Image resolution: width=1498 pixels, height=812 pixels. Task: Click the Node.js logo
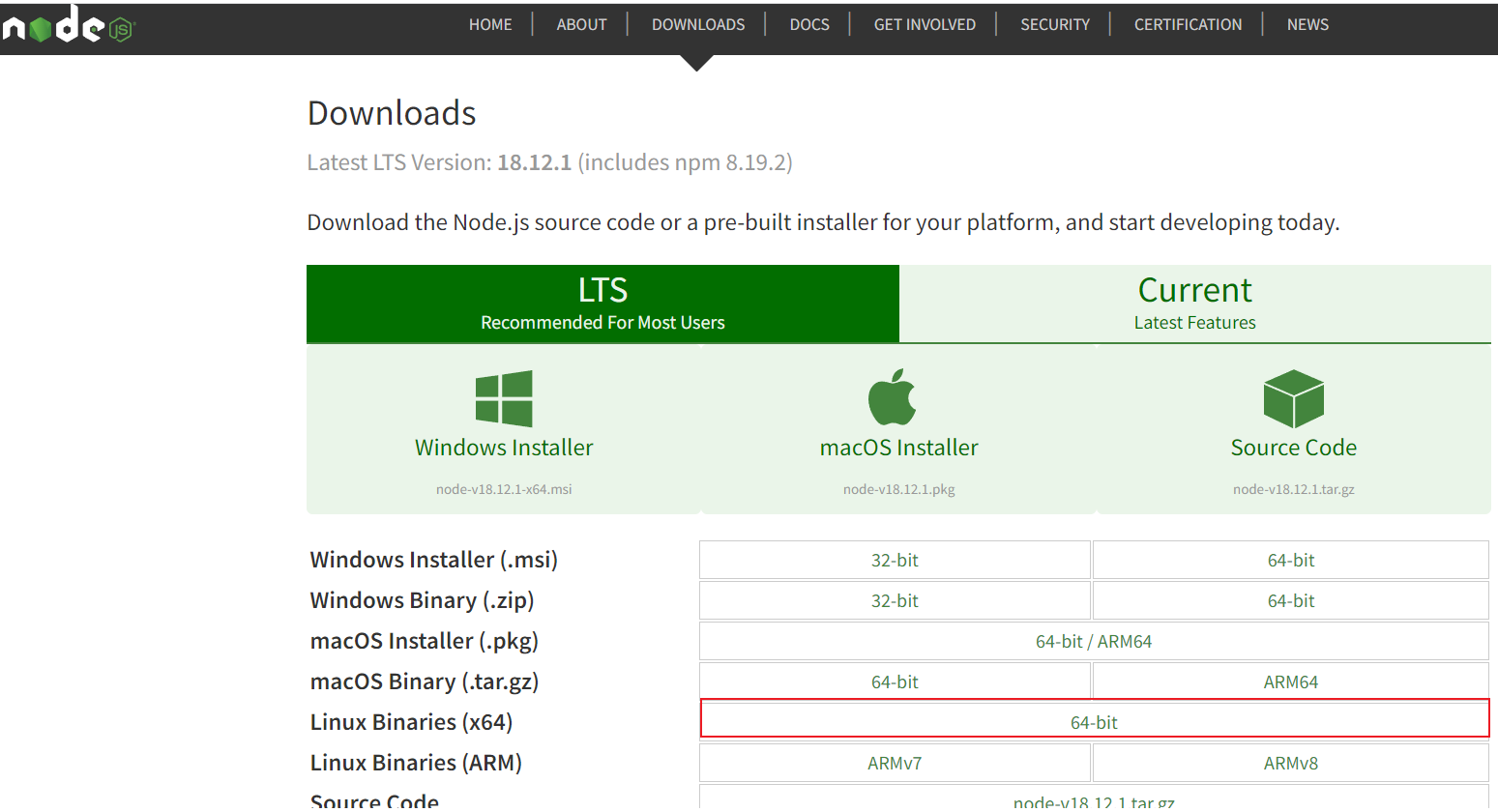68,25
